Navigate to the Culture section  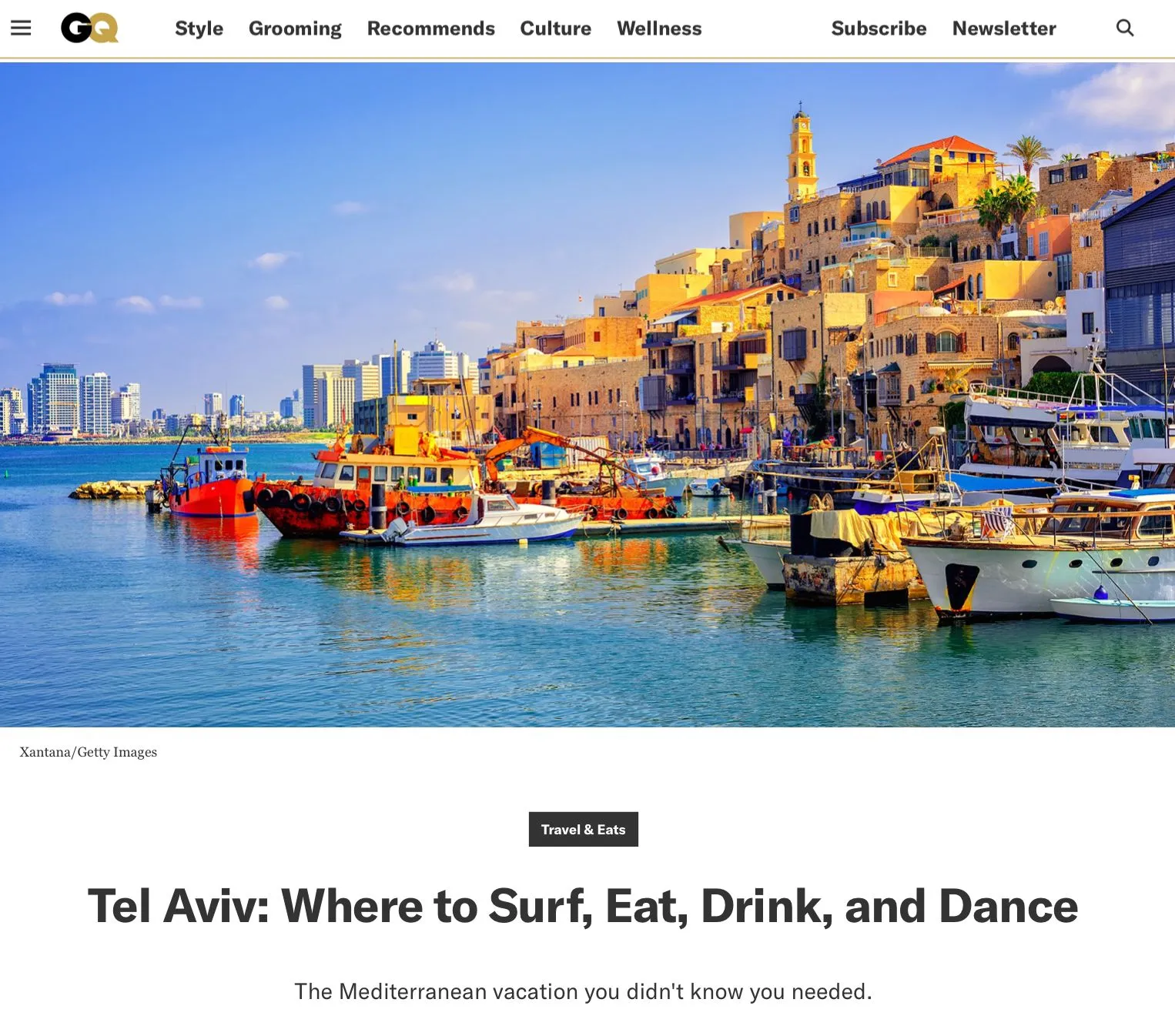pyautogui.click(x=555, y=28)
